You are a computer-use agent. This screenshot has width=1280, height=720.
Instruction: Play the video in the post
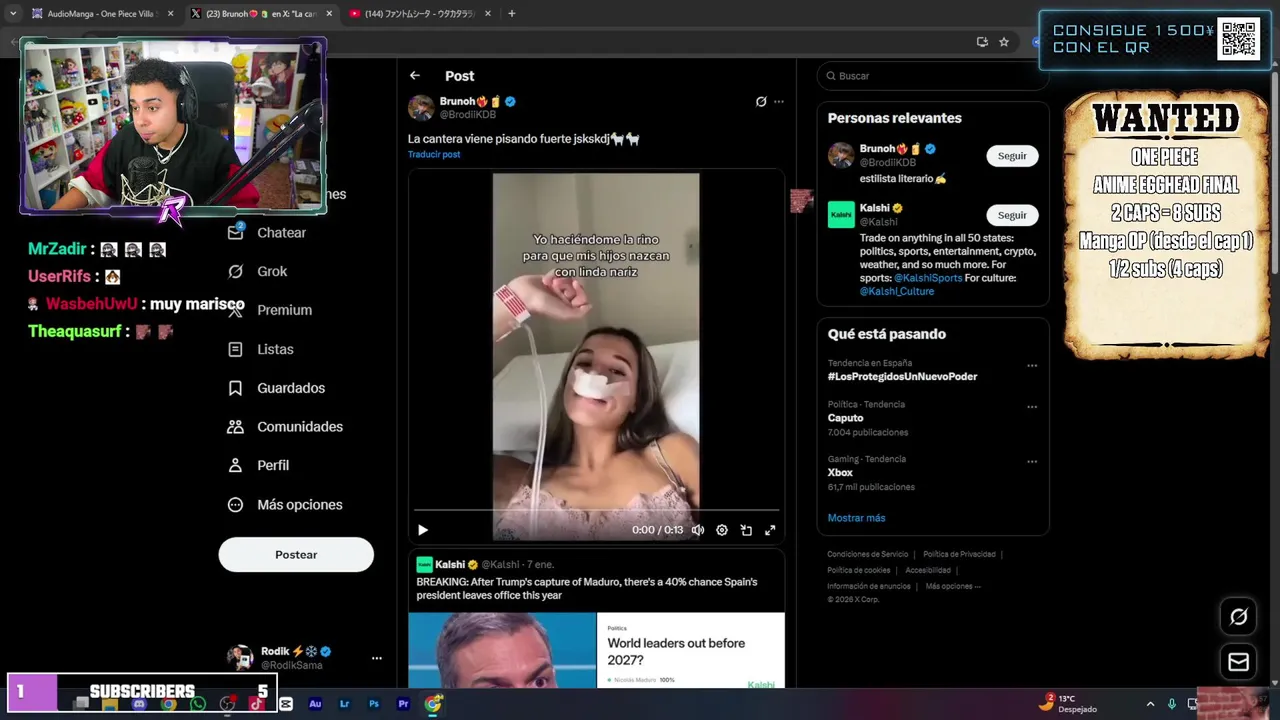point(422,530)
